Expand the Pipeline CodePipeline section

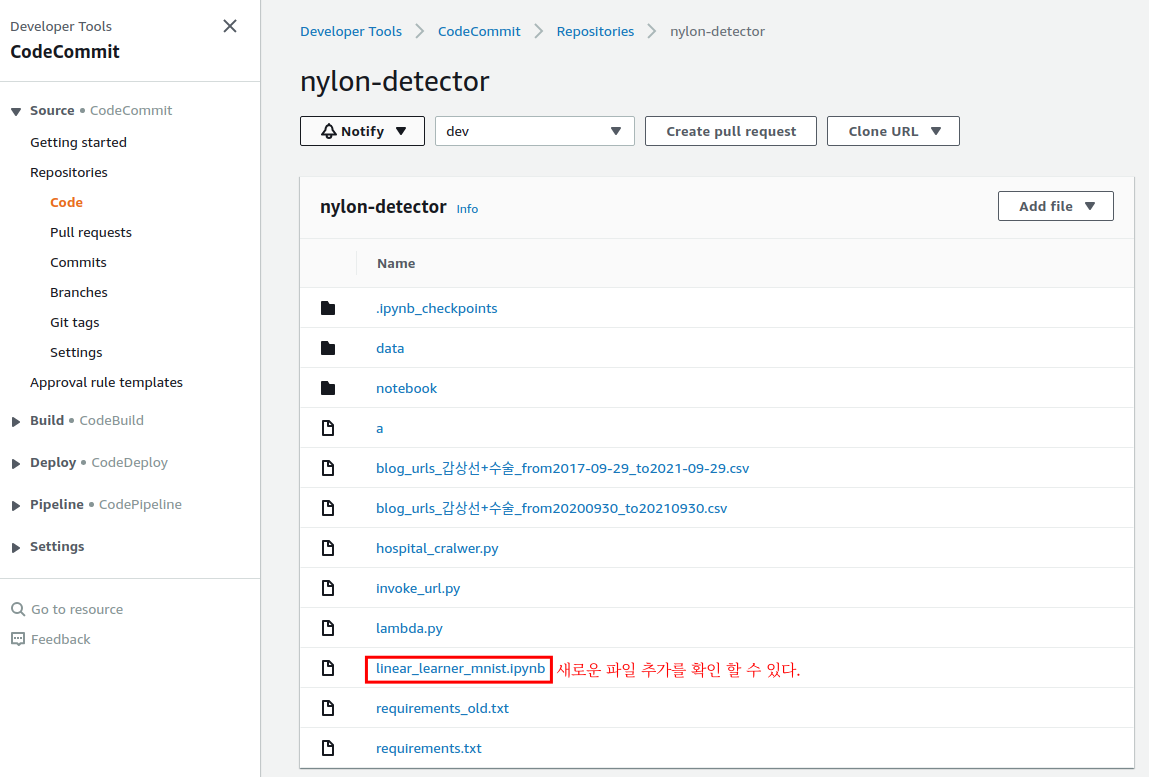pyautogui.click(x=16, y=505)
